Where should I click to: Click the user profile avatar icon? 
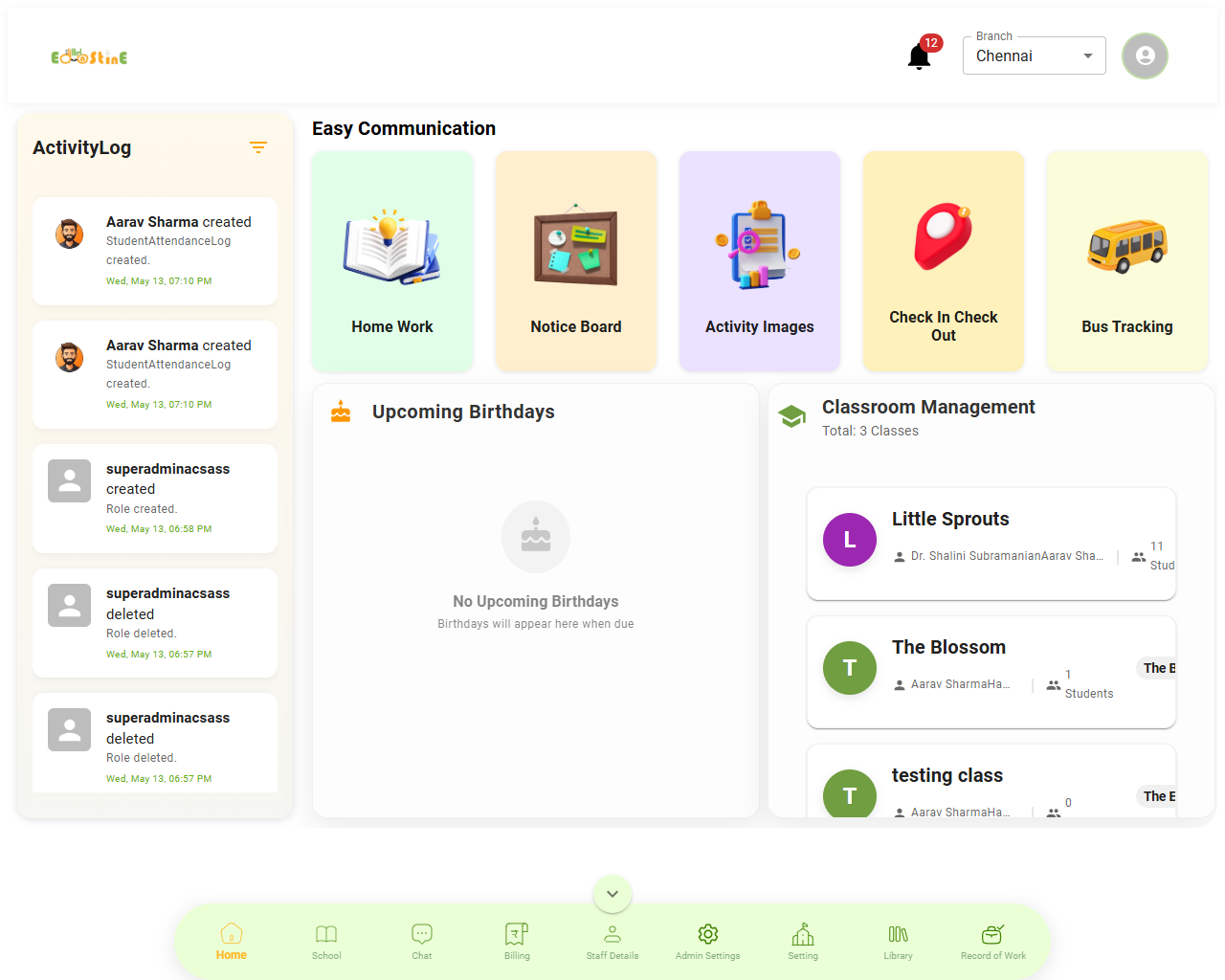(1145, 56)
